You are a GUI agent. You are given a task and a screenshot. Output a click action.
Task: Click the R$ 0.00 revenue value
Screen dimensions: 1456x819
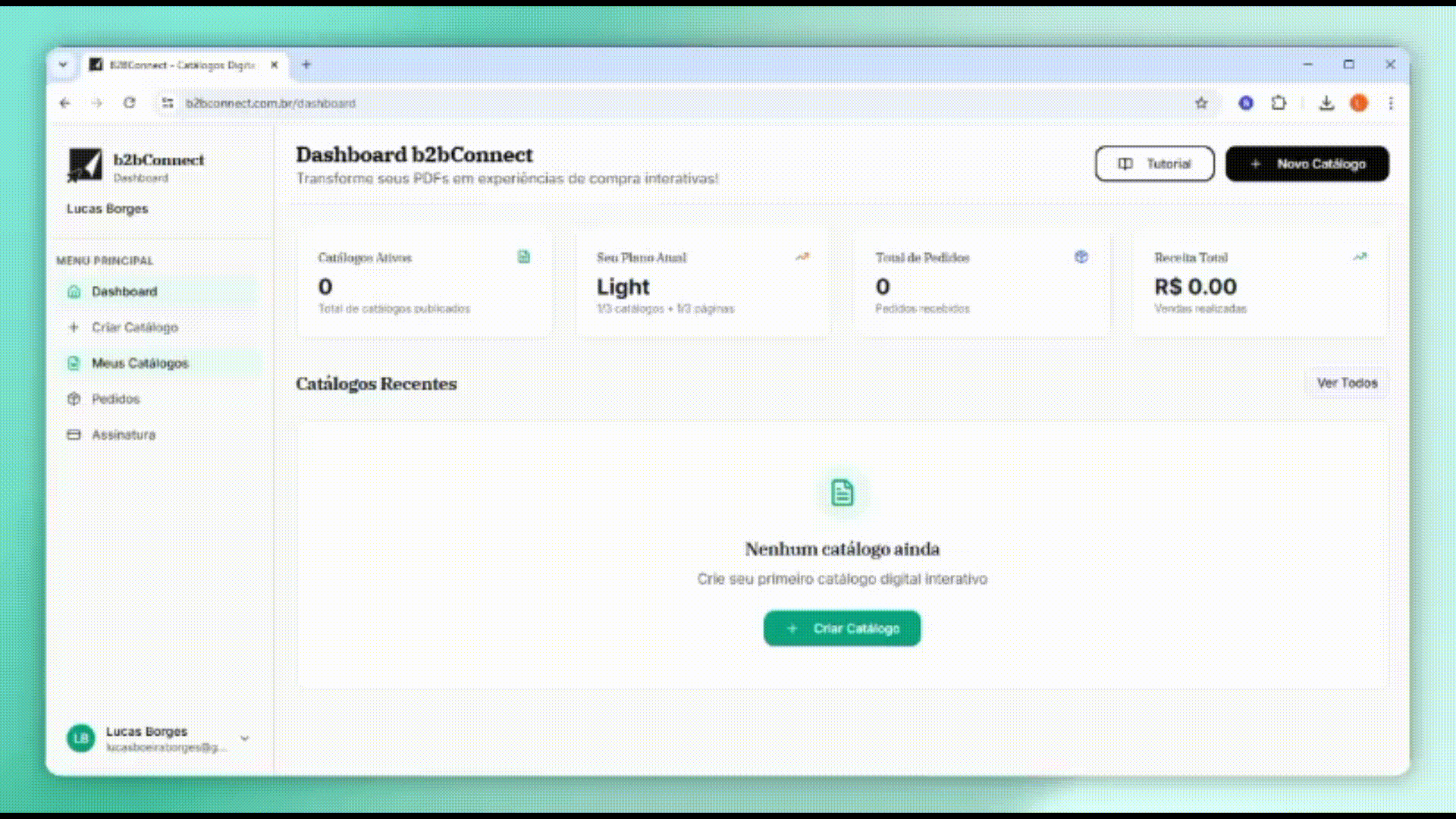(x=1195, y=287)
